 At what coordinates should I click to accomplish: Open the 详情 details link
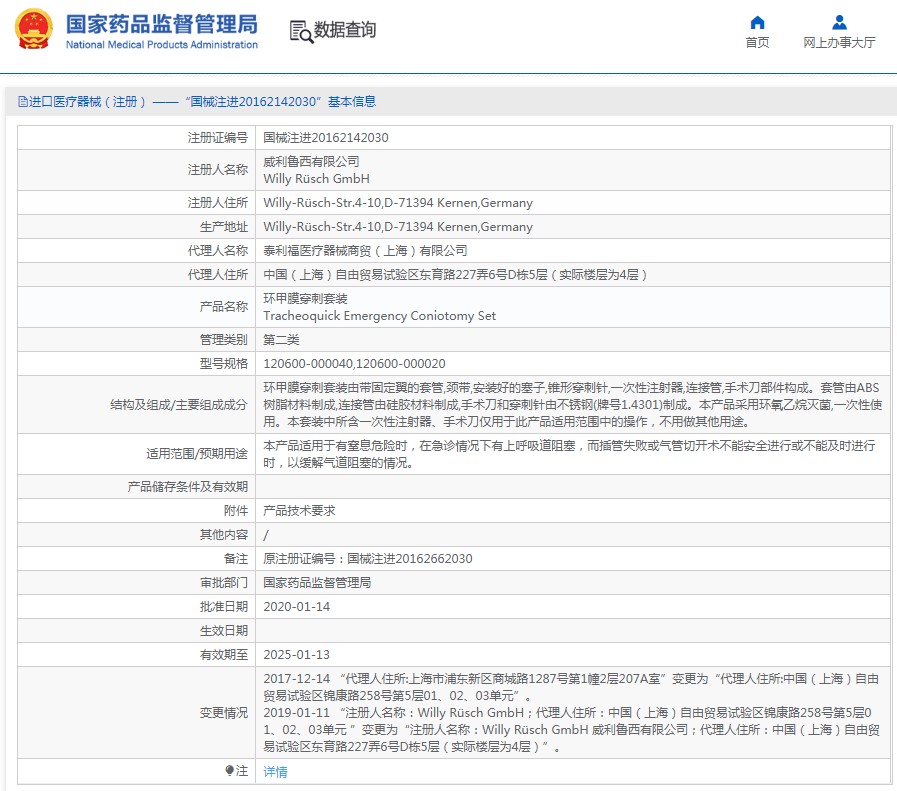[275, 772]
